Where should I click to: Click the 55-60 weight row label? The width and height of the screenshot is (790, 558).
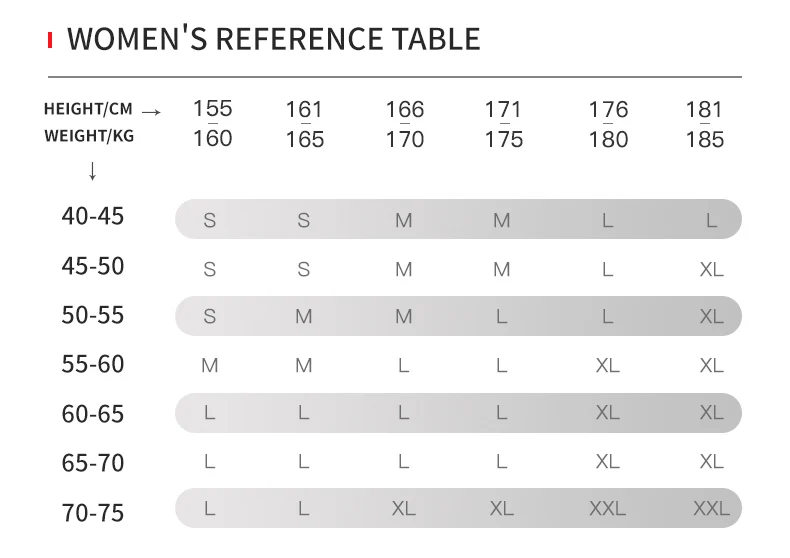tap(93, 364)
